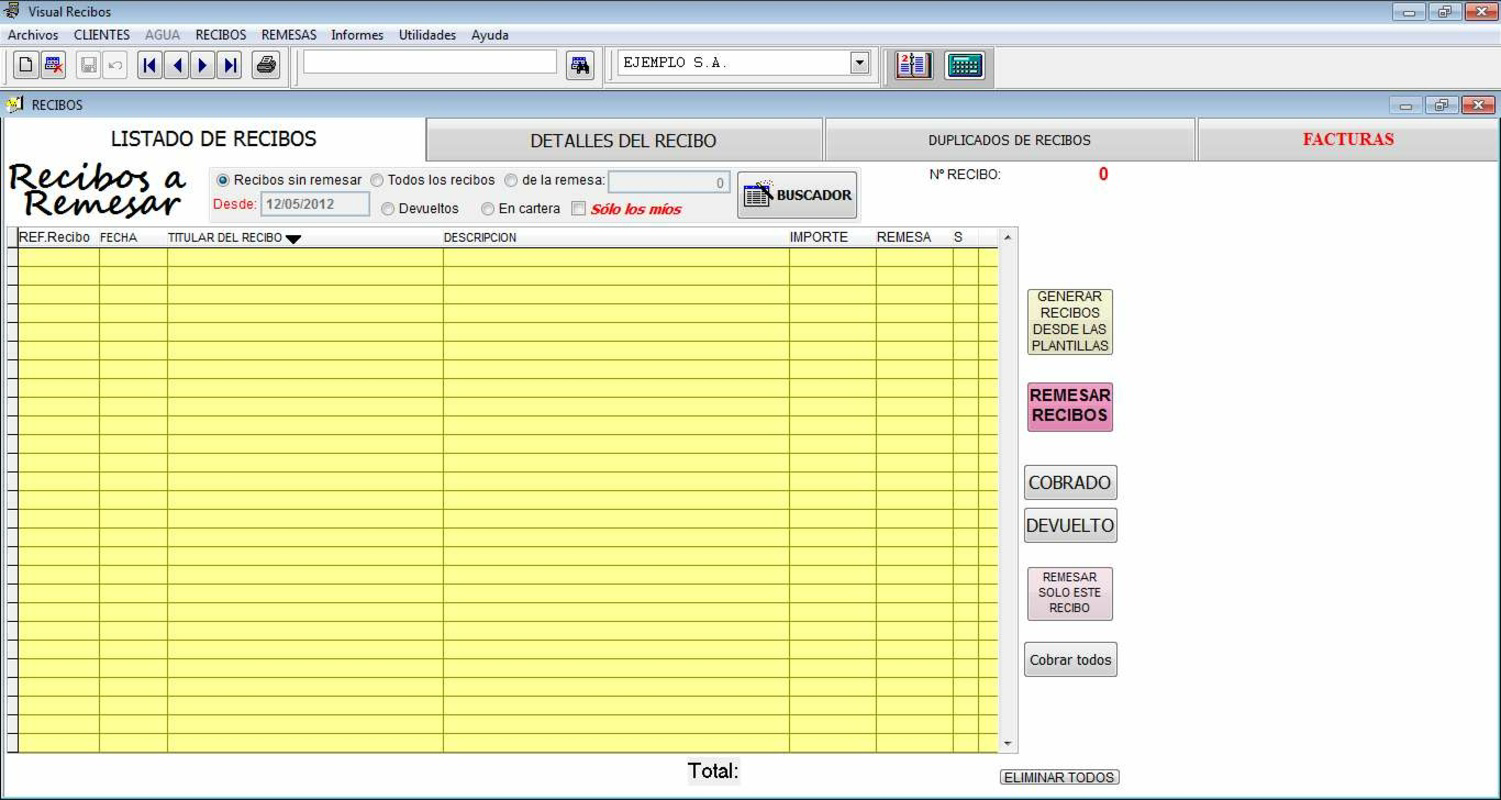Choose the 'de la remesa' radio option
The image size is (1501, 800).
(x=511, y=181)
